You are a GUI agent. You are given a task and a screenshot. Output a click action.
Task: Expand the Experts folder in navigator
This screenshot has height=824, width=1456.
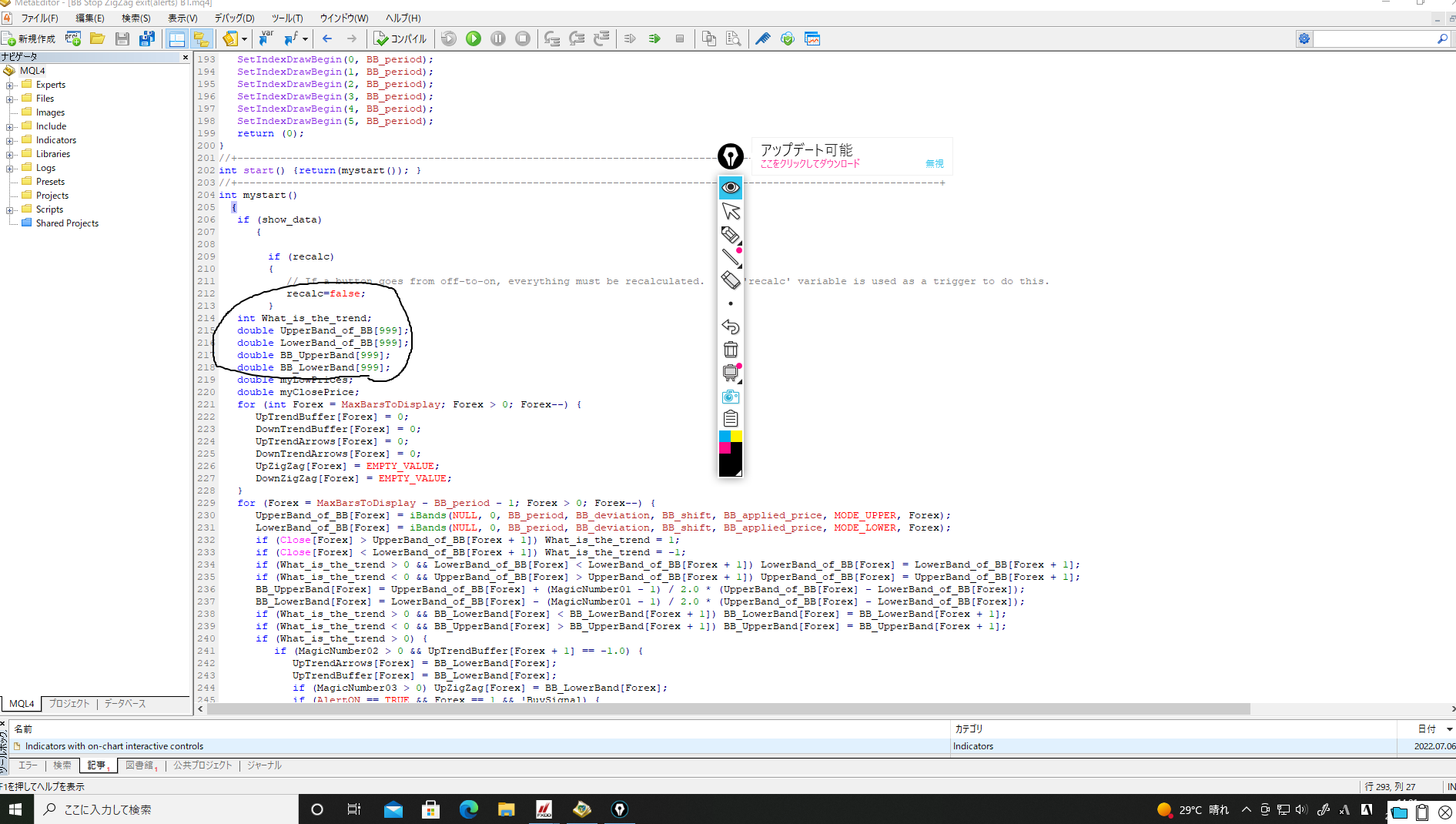click(x=10, y=85)
